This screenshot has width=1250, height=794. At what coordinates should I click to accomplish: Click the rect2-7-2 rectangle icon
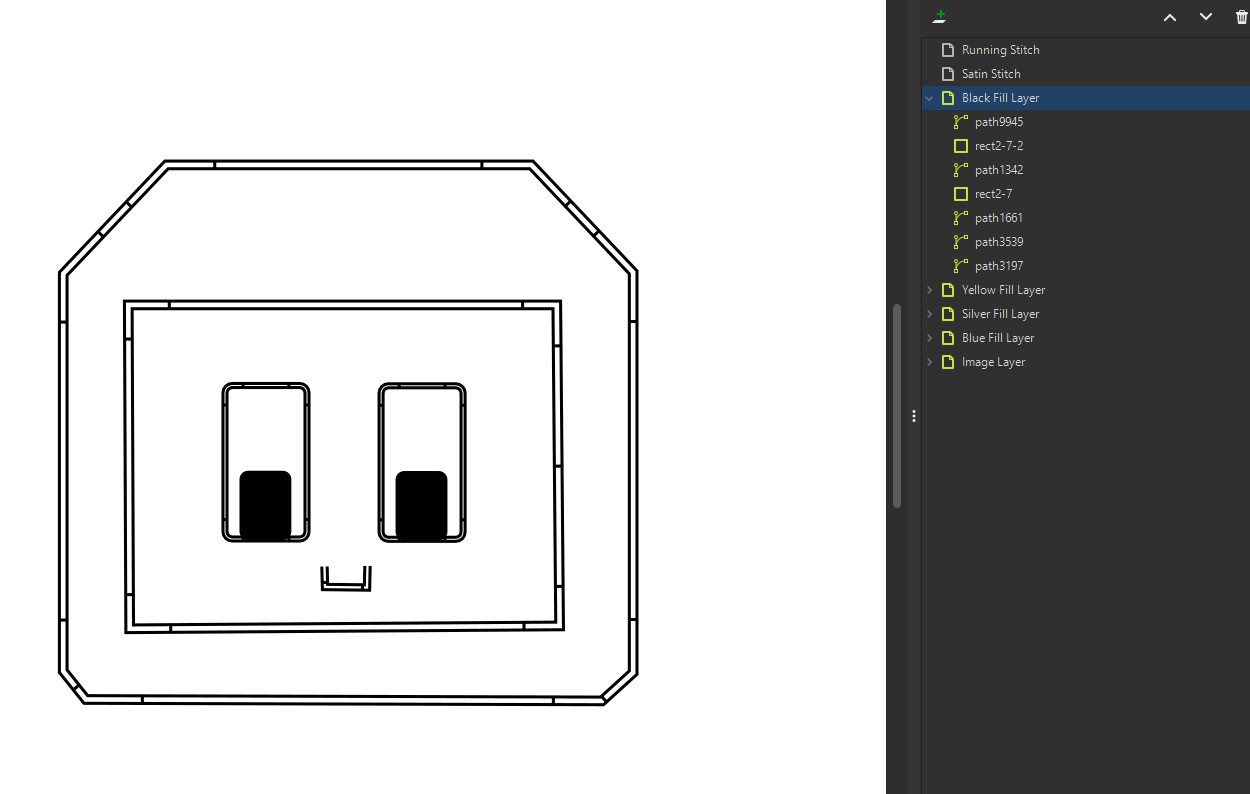point(961,146)
